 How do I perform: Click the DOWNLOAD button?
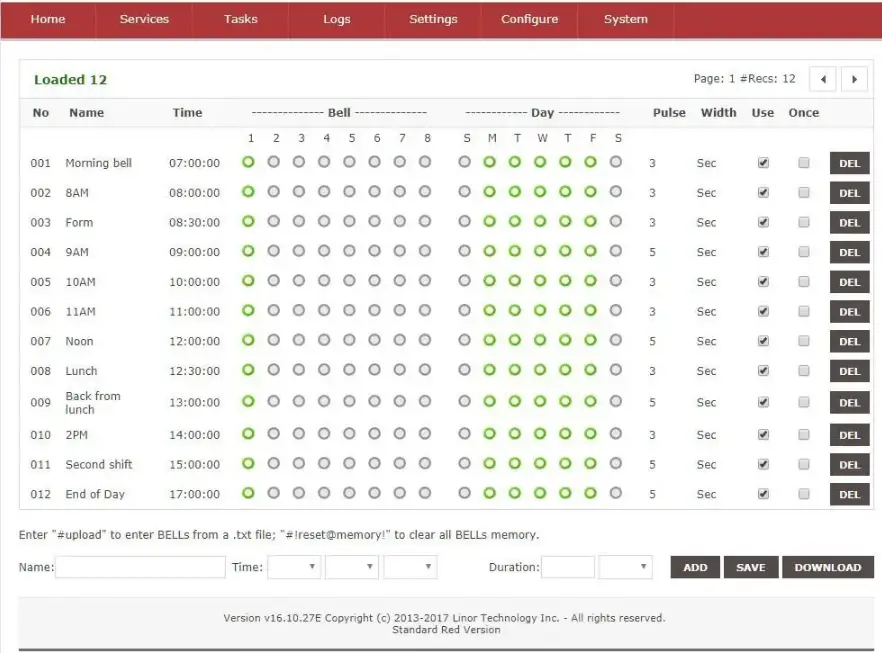click(827, 567)
